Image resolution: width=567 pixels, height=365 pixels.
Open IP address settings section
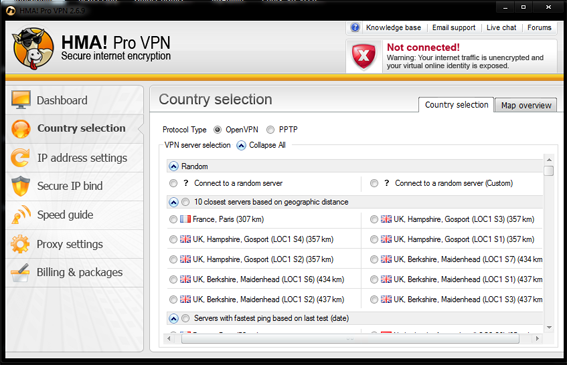74,158
